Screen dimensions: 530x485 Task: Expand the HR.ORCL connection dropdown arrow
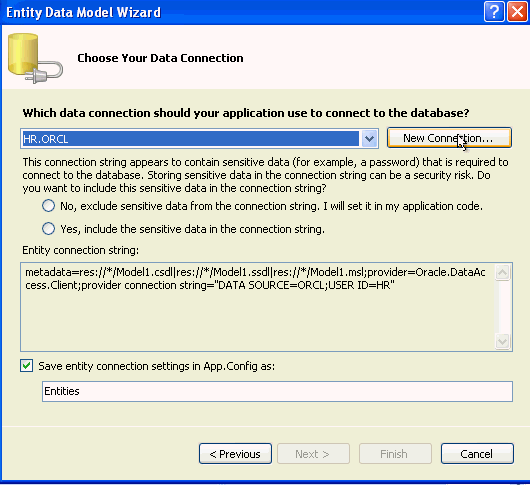coord(369,139)
